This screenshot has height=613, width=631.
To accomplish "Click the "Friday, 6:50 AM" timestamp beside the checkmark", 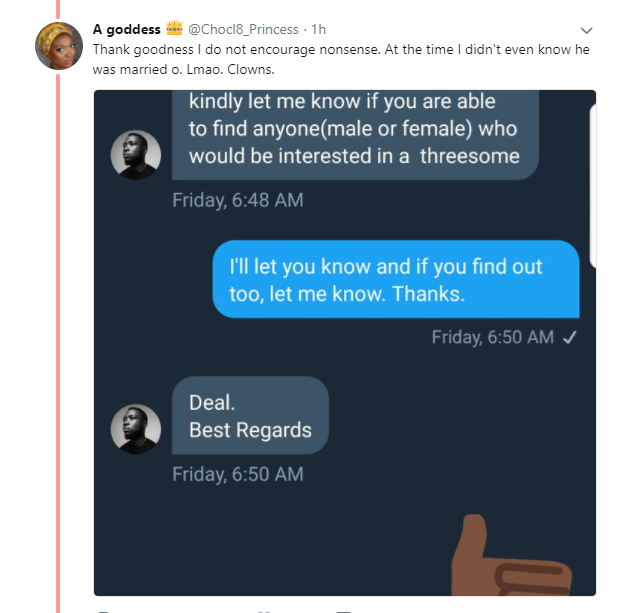I will pyautogui.click(x=492, y=337).
